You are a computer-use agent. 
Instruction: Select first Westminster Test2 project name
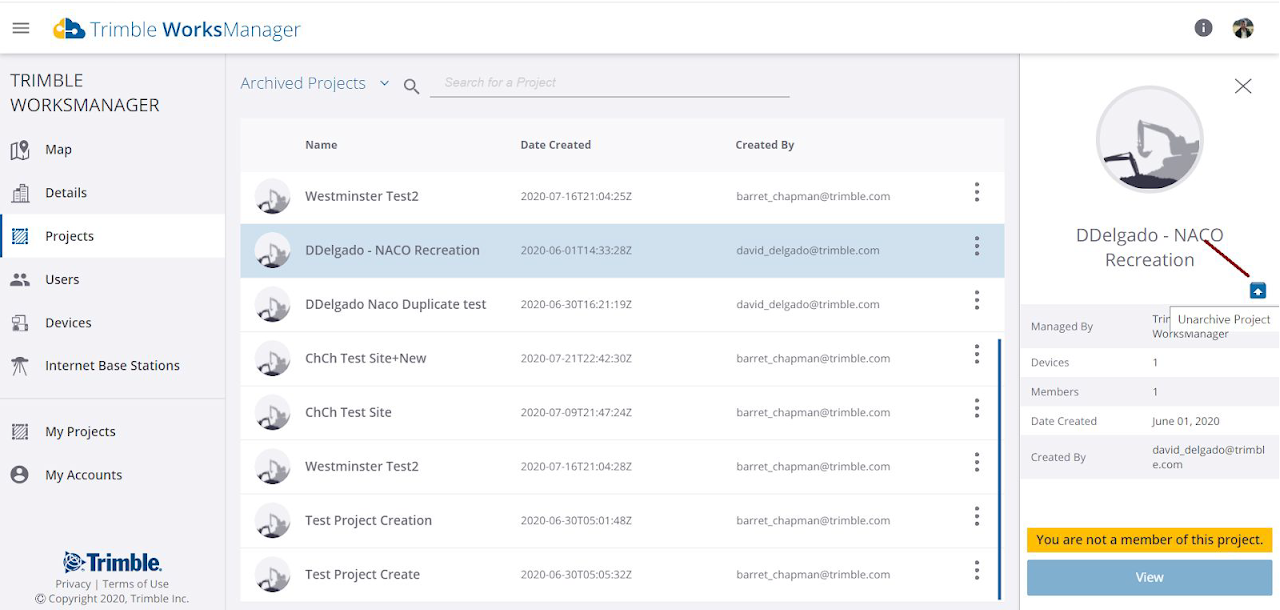[x=362, y=196]
